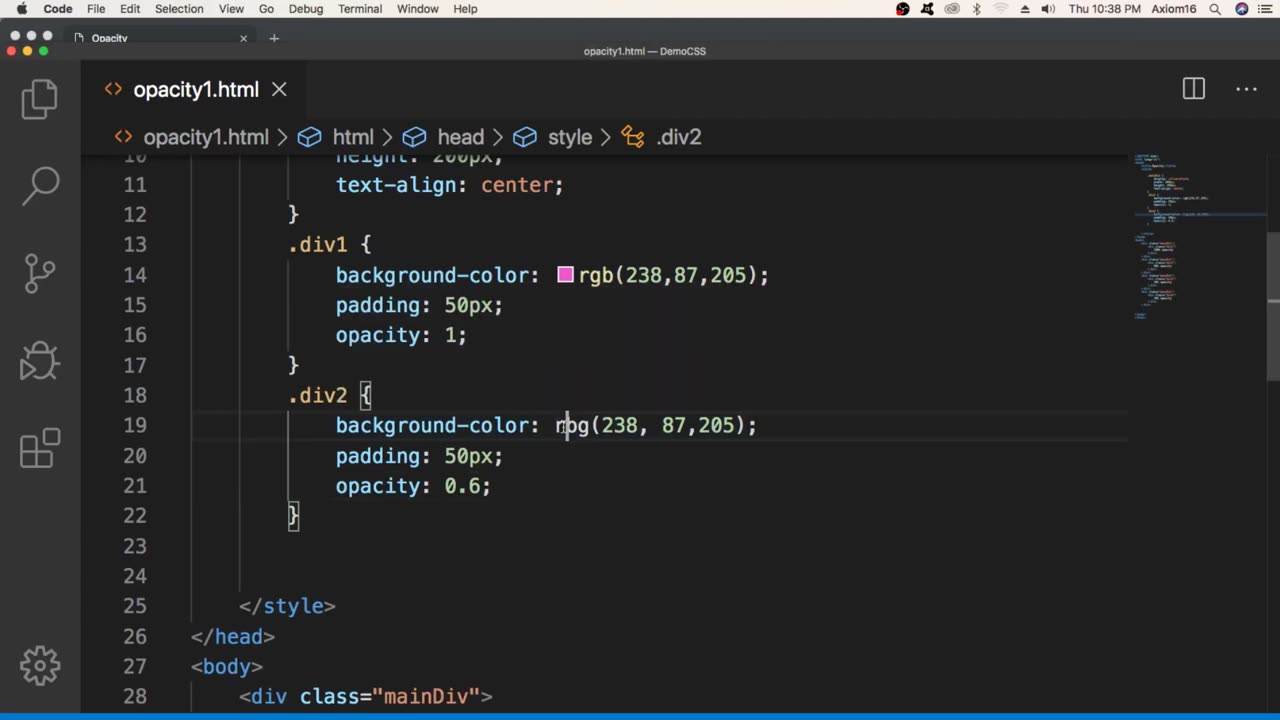
Task: Click 'opacity: 1;' on line 16
Action: (x=401, y=335)
